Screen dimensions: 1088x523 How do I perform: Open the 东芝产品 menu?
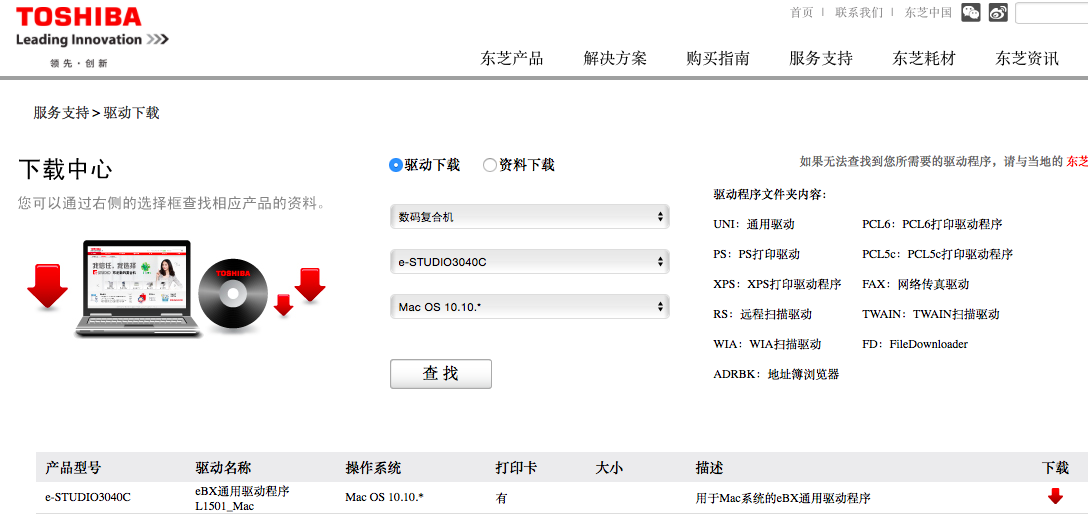(x=511, y=58)
